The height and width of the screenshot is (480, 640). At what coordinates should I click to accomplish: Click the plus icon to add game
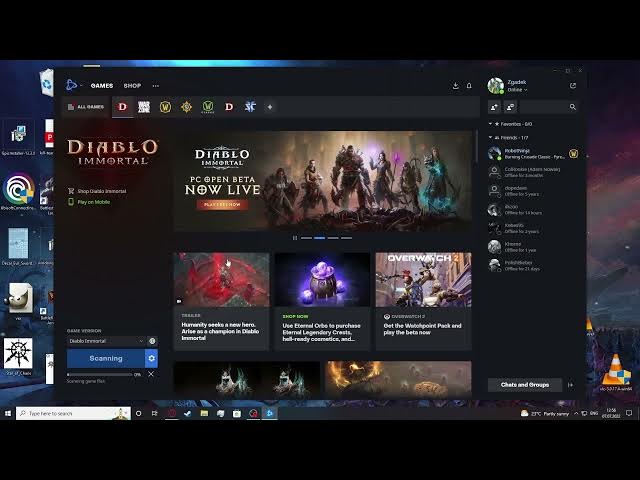tap(270, 107)
